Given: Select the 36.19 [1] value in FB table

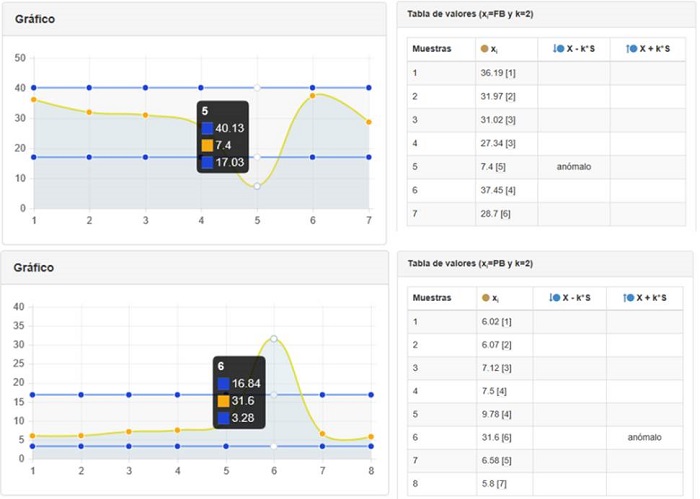Looking at the screenshot, I should 497,73.
